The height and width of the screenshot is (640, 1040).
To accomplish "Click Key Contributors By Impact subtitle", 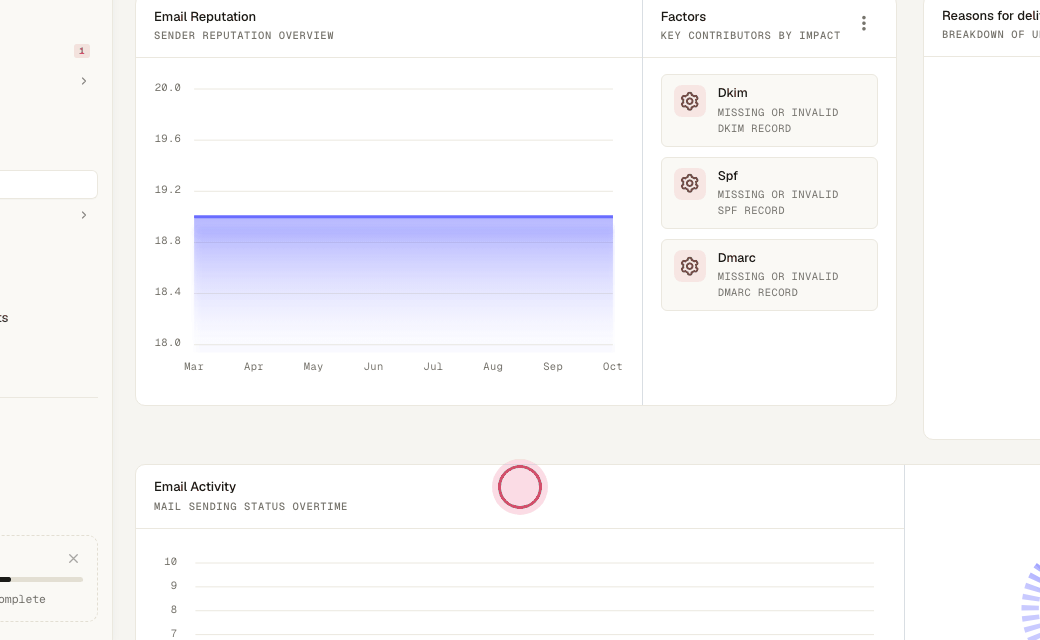I will pos(750,36).
